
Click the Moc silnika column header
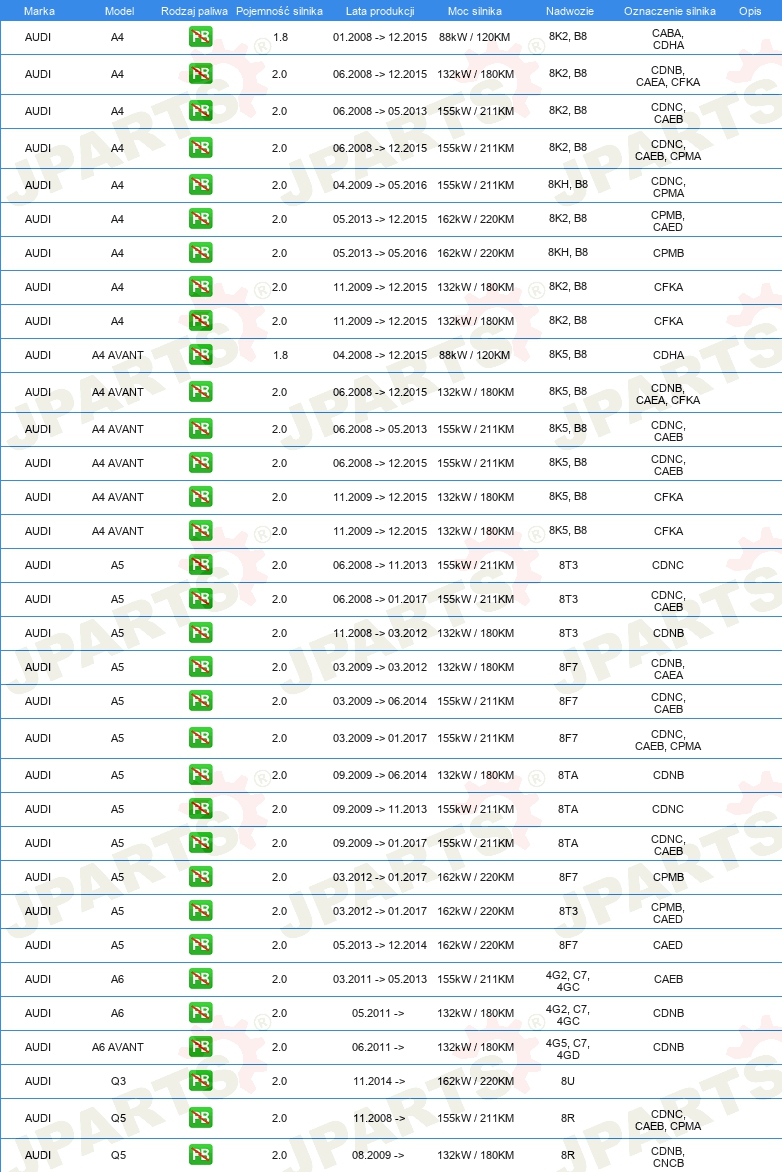(x=475, y=11)
